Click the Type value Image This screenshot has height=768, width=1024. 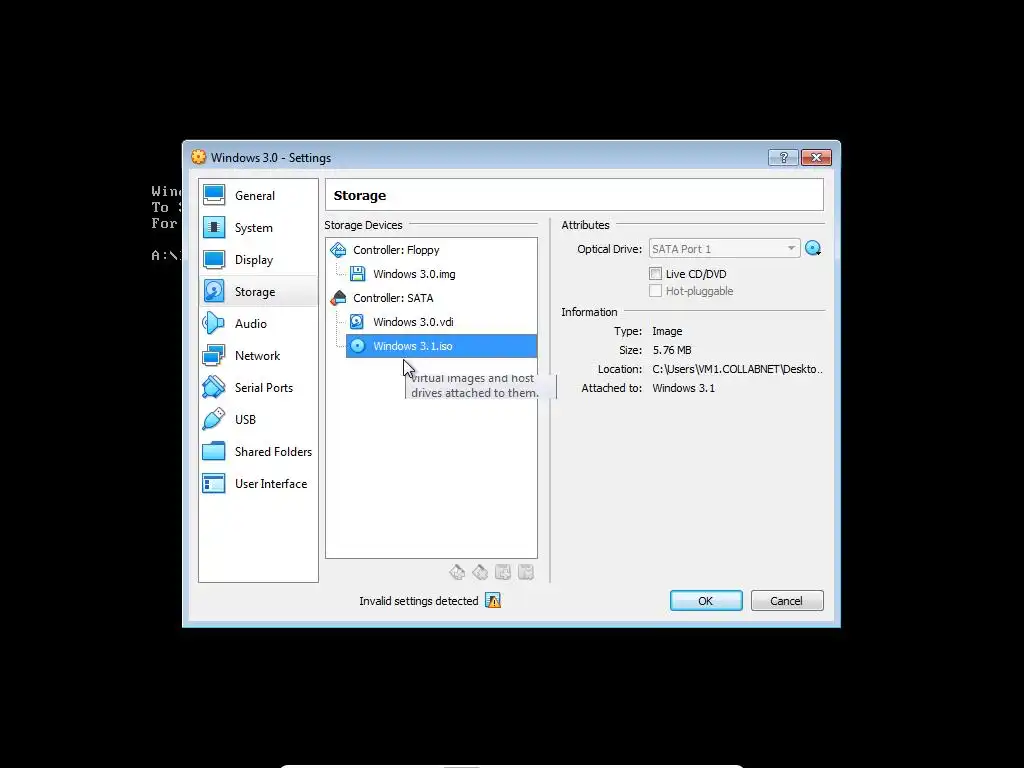tap(667, 331)
